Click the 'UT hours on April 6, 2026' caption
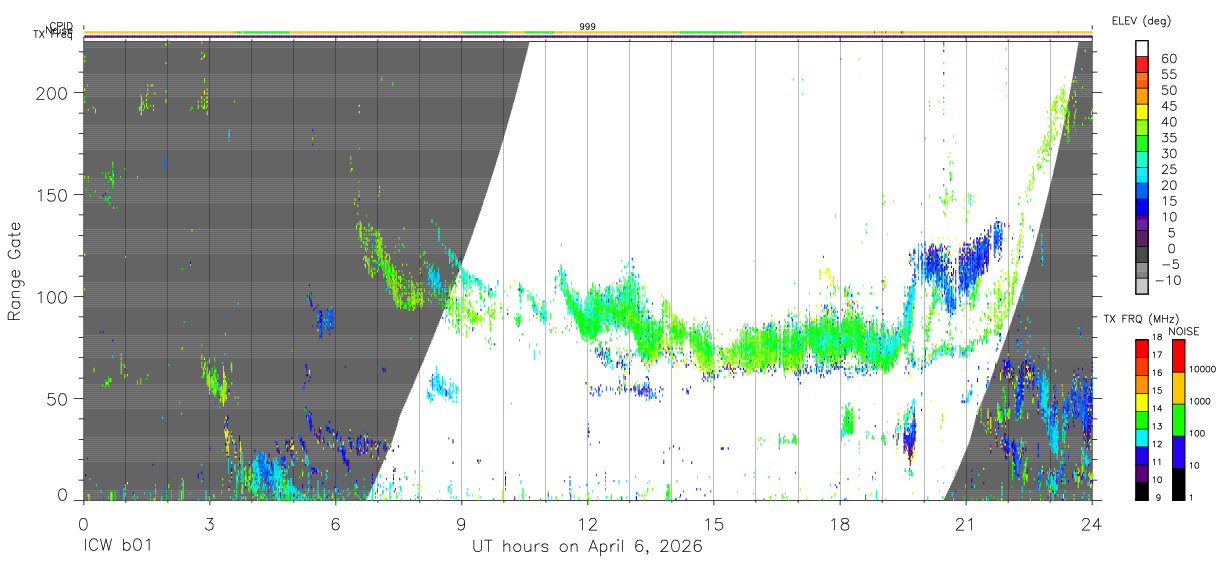 587,547
